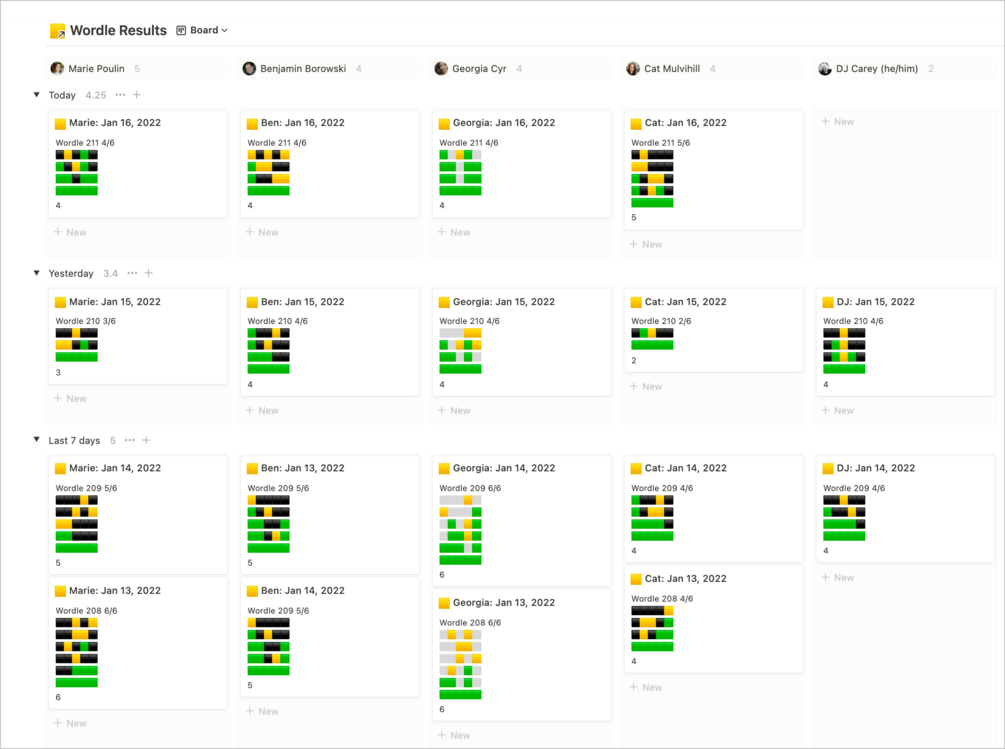Click the Wordle Results page icon
Viewport: 1005px width, 749px height.
point(57,31)
